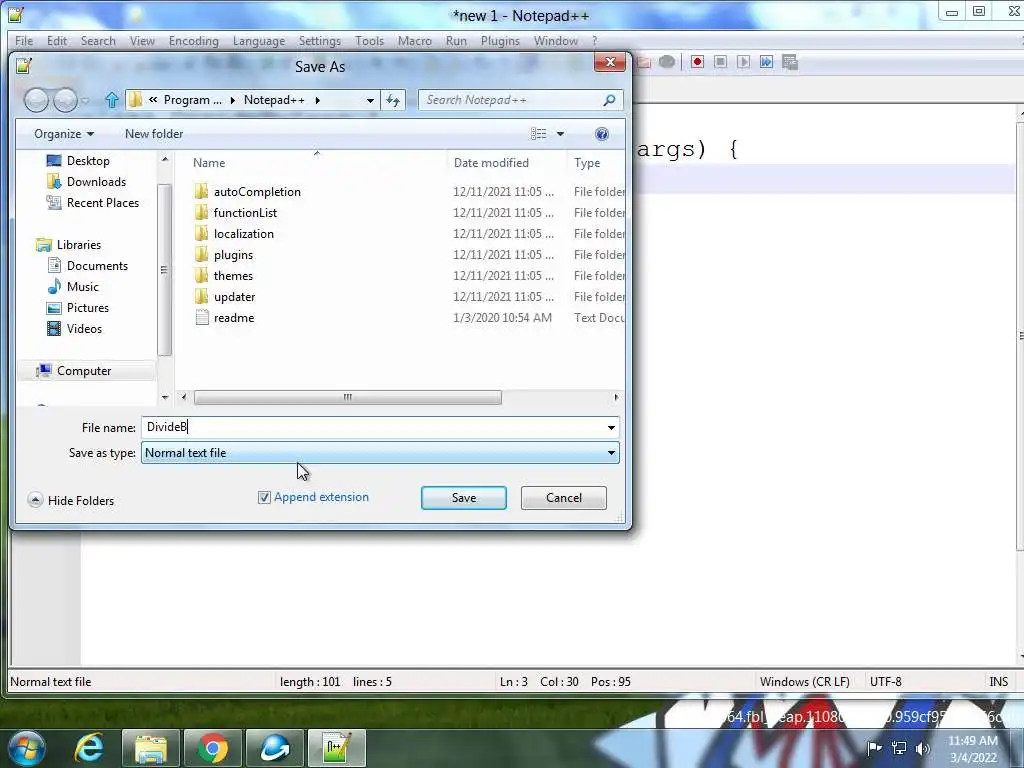Open the Plugins menu

coord(500,40)
